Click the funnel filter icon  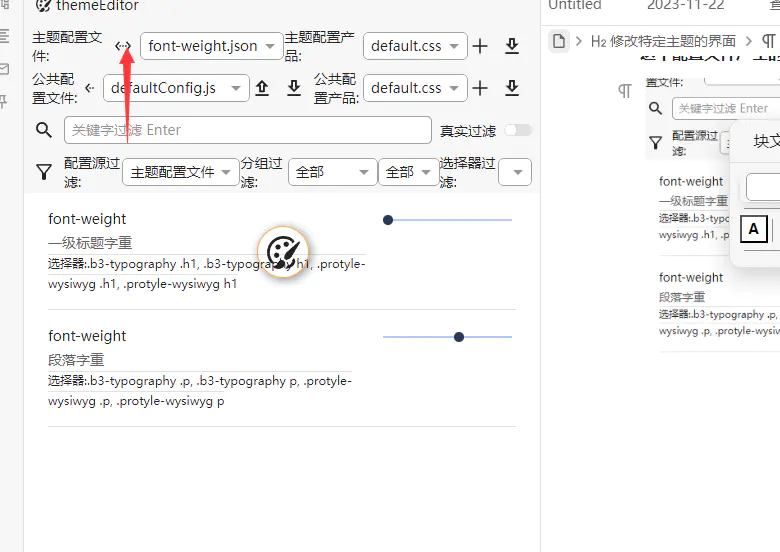pos(44,172)
